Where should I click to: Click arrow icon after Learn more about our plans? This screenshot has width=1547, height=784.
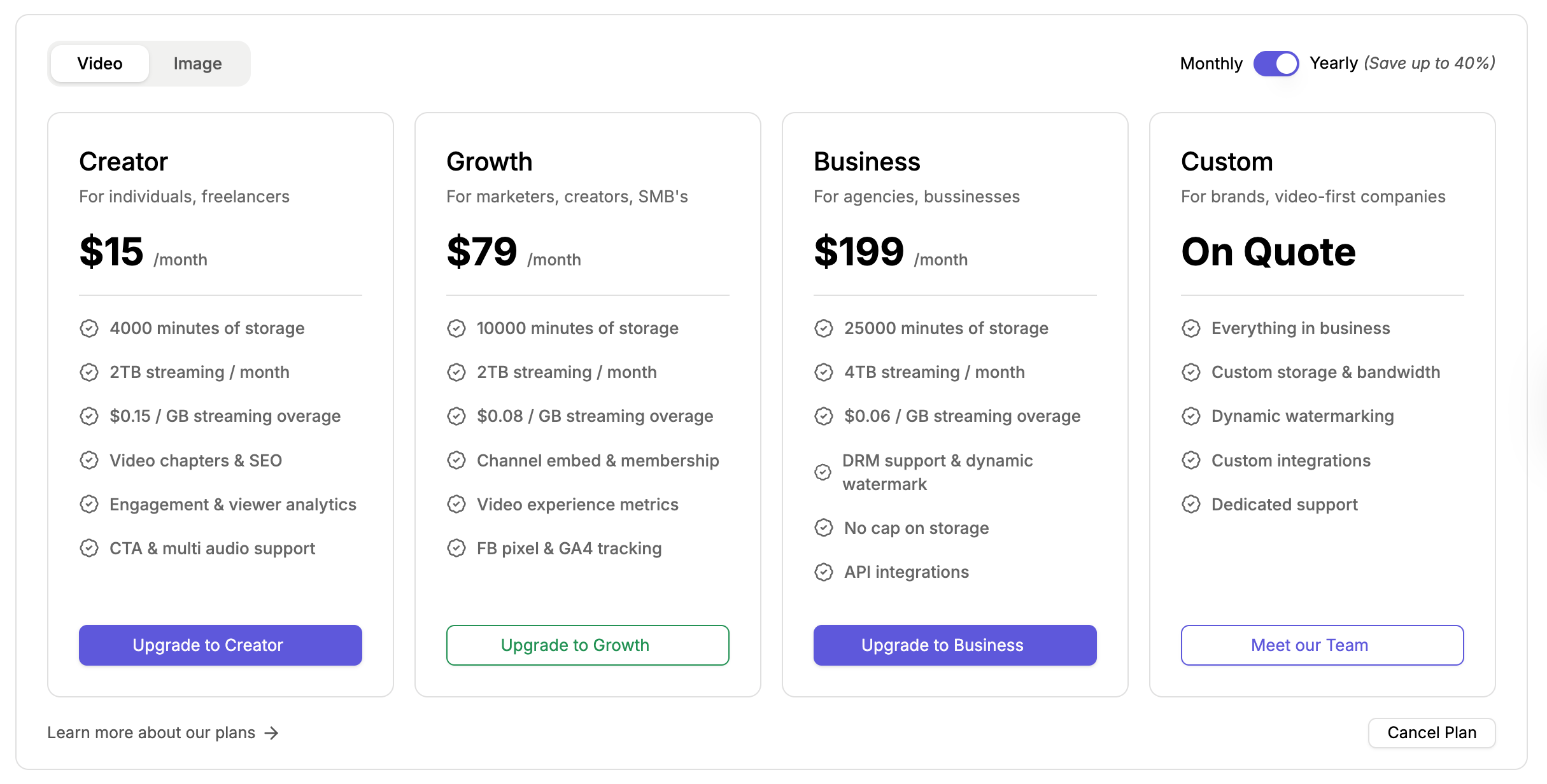pos(272,733)
